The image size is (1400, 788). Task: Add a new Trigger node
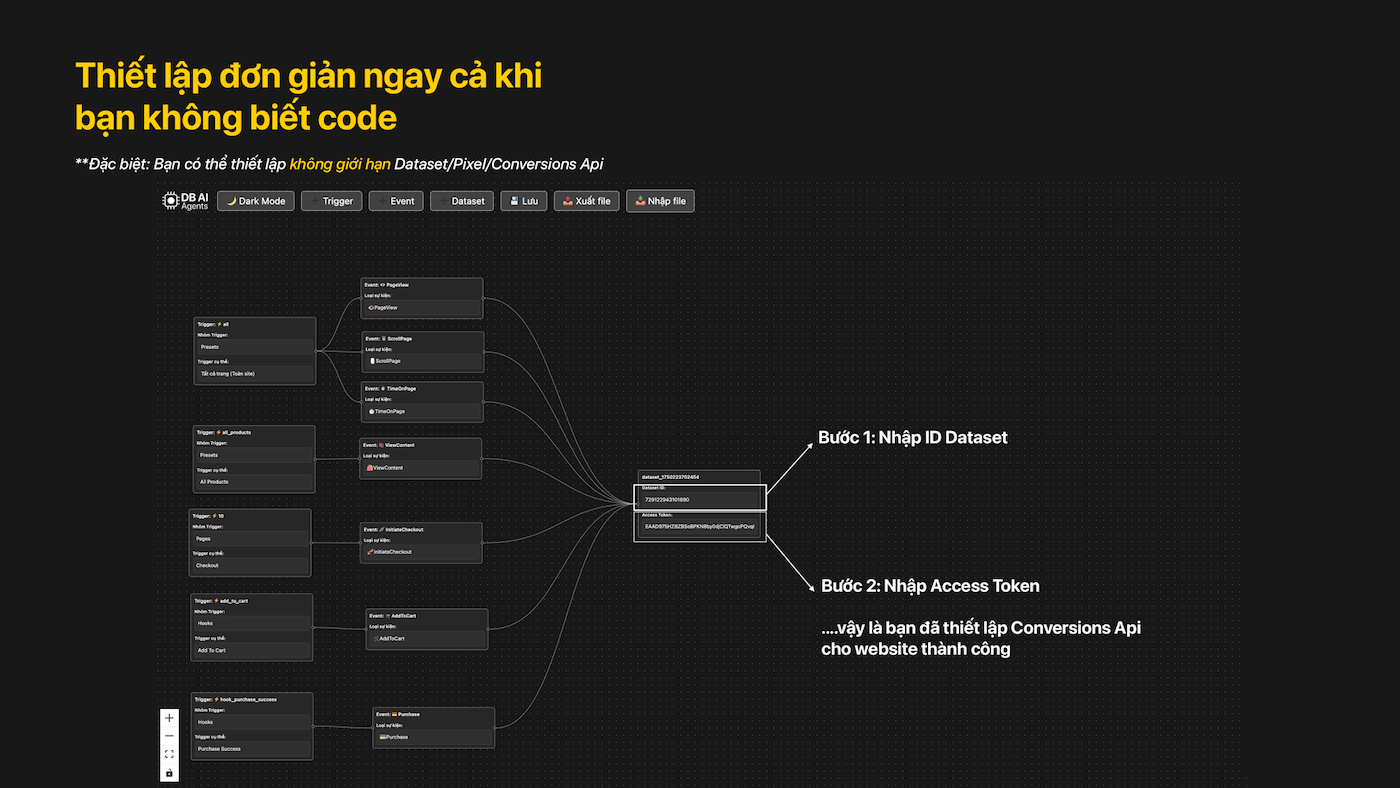(331, 201)
